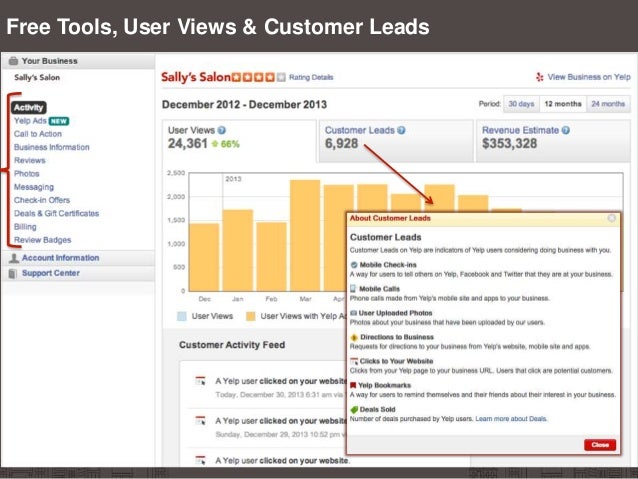Click Learn more about Deals link

(x=511, y=419)
